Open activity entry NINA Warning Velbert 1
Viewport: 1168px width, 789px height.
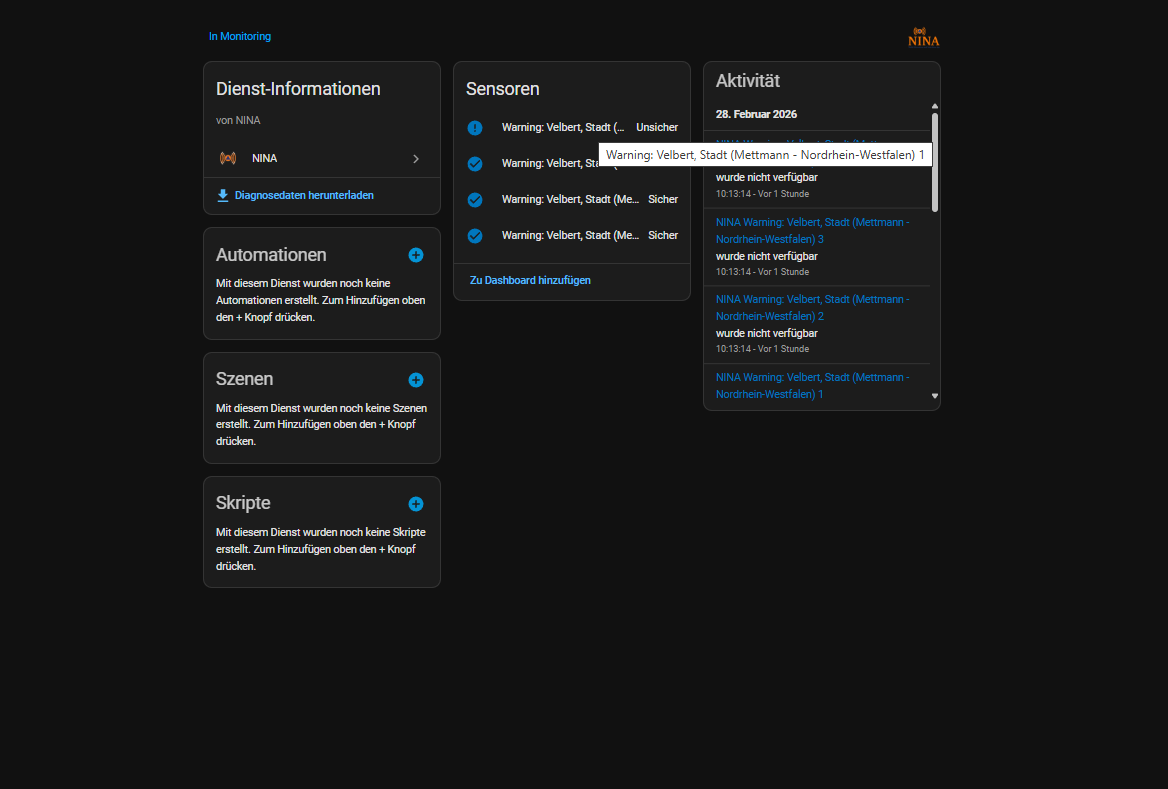(x=812, y=385)
